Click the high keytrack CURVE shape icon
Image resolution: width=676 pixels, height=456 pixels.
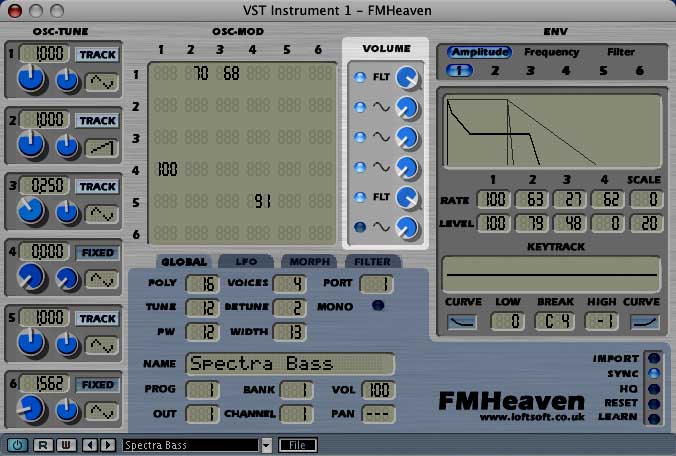(645, 322)
